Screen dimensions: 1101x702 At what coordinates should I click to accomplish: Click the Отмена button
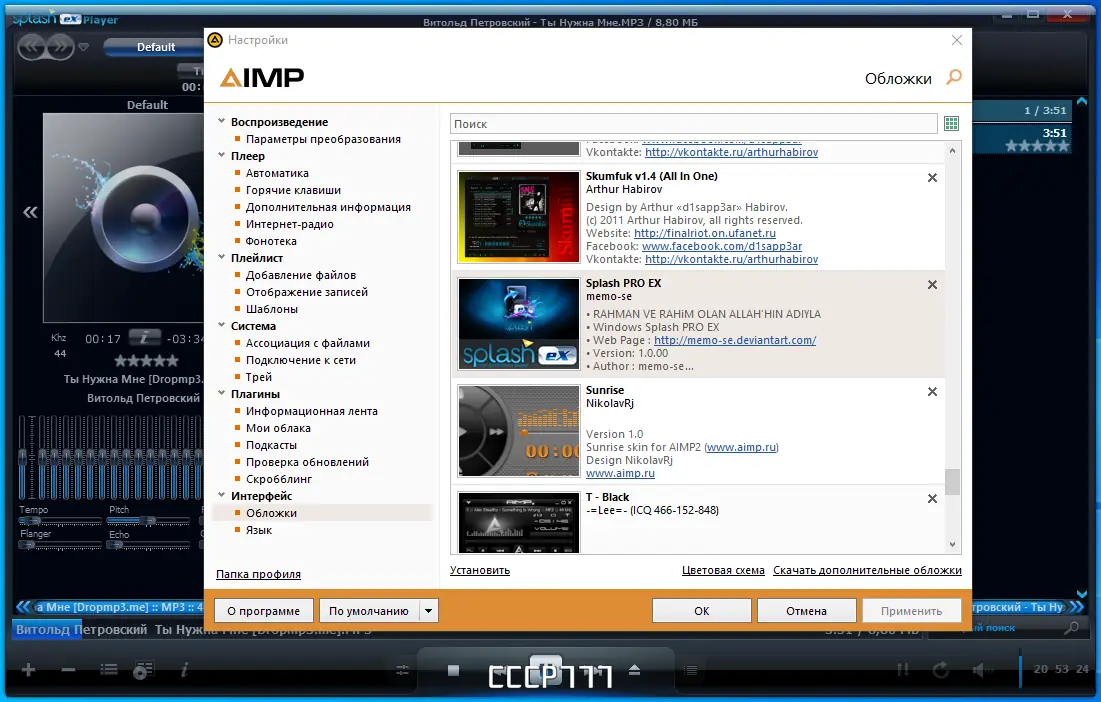[x=806, y=611]
